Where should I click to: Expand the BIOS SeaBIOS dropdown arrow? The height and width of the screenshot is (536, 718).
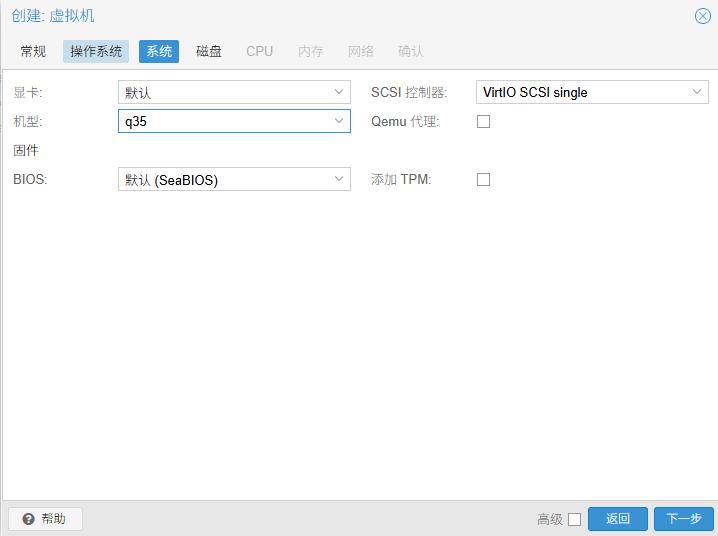(339, 180)
